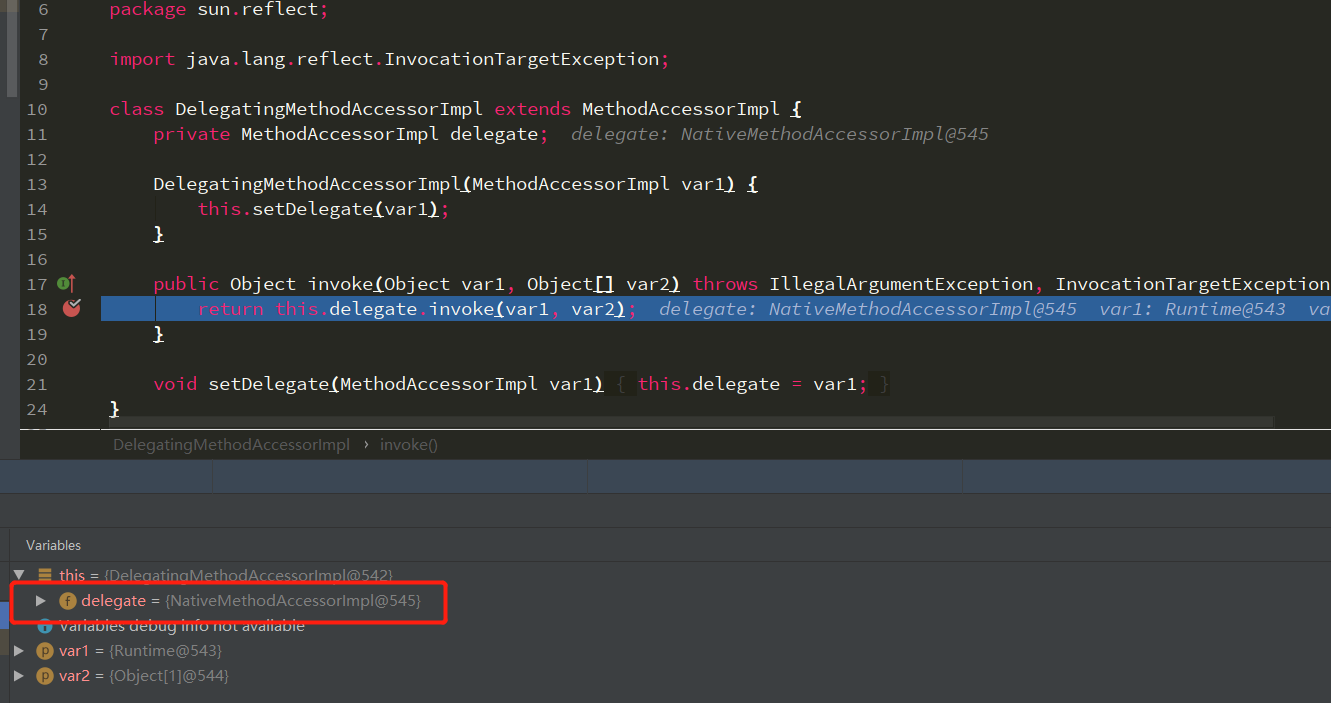Toggle the breakpoint on line 18
The image size is (1331, 703).
click(x=71, y=308)
